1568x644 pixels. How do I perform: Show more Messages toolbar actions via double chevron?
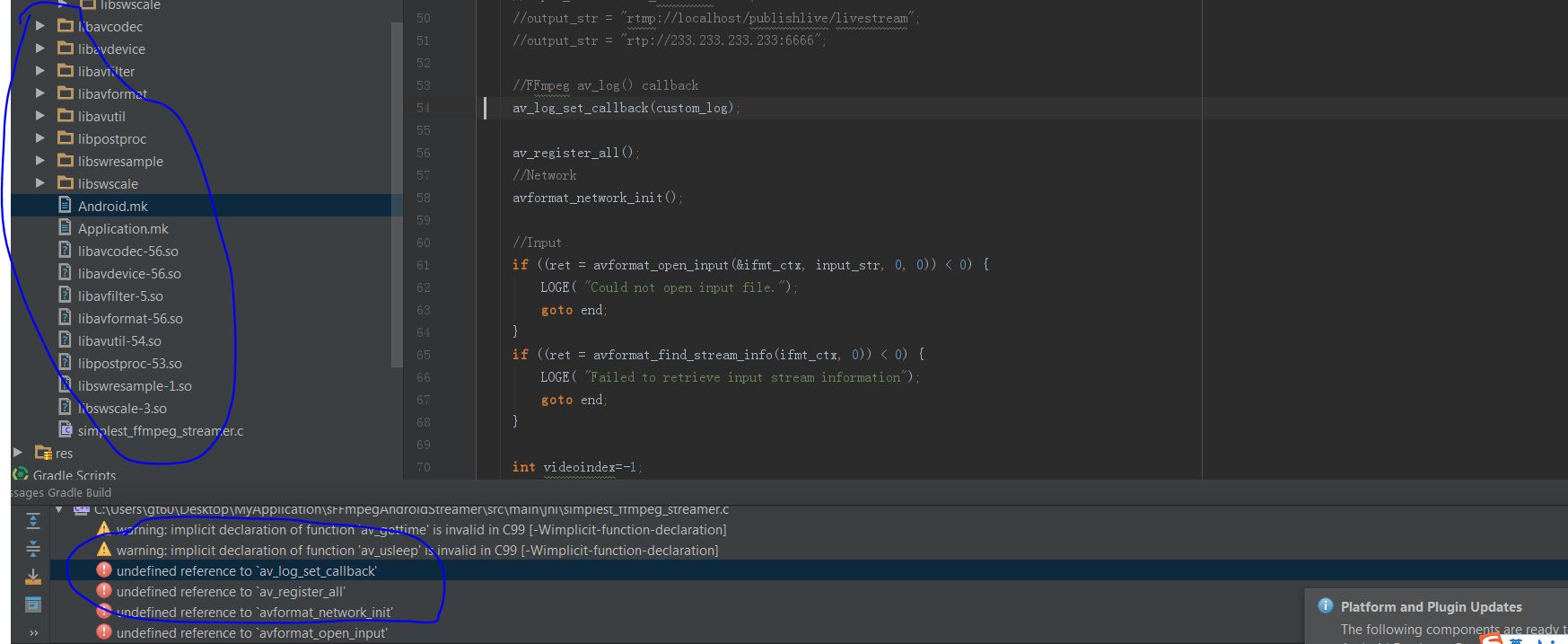pyautogui.click(x=33, y=633)
